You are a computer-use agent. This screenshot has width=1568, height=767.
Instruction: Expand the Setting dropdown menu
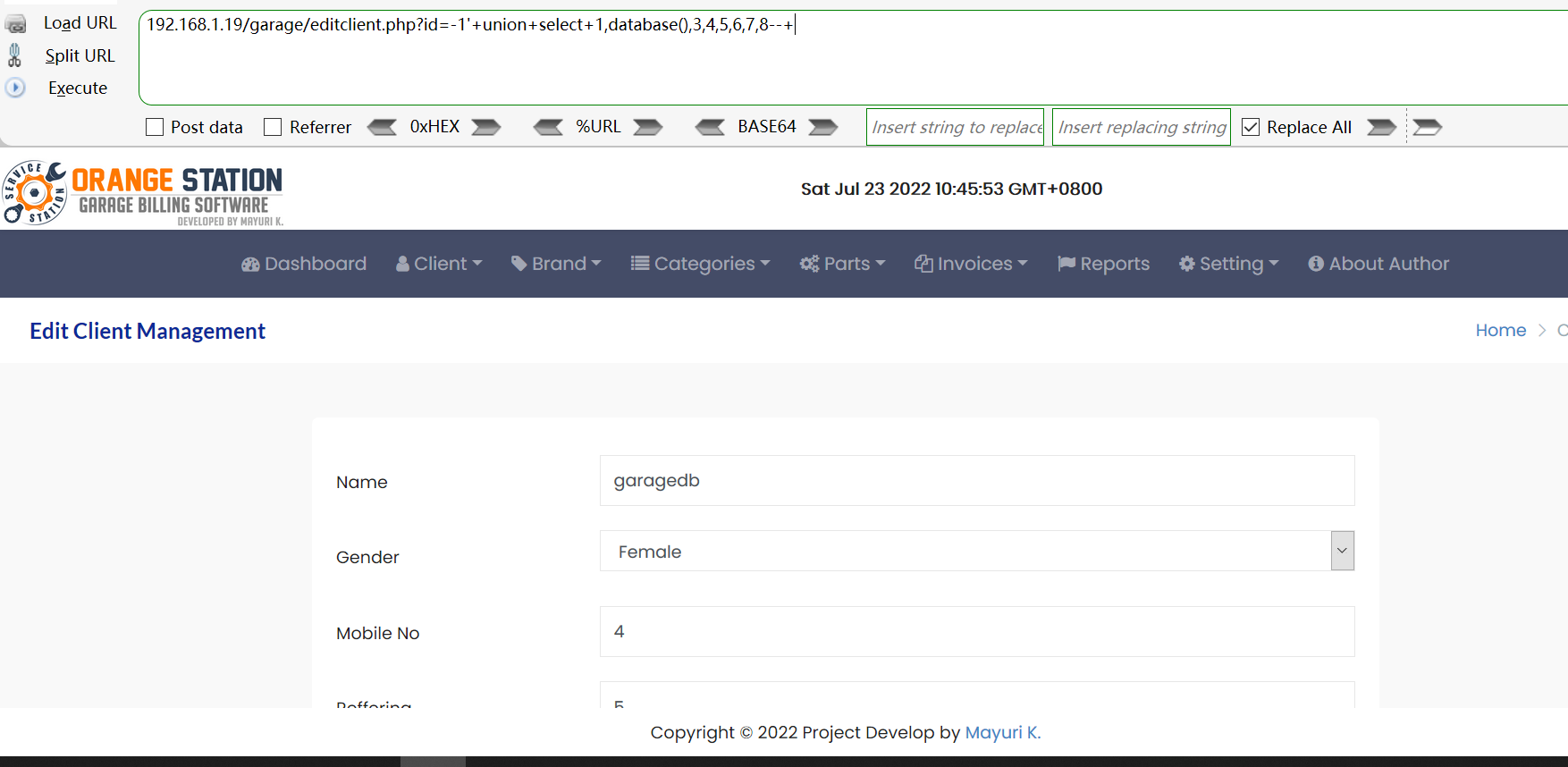pos(1229,264)
